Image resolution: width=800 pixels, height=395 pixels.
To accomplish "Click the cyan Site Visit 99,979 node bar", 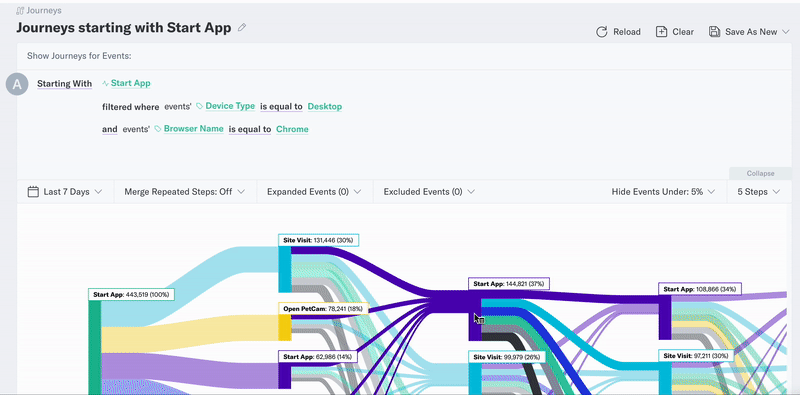I will pyautogui.click(x=475, y=379).
